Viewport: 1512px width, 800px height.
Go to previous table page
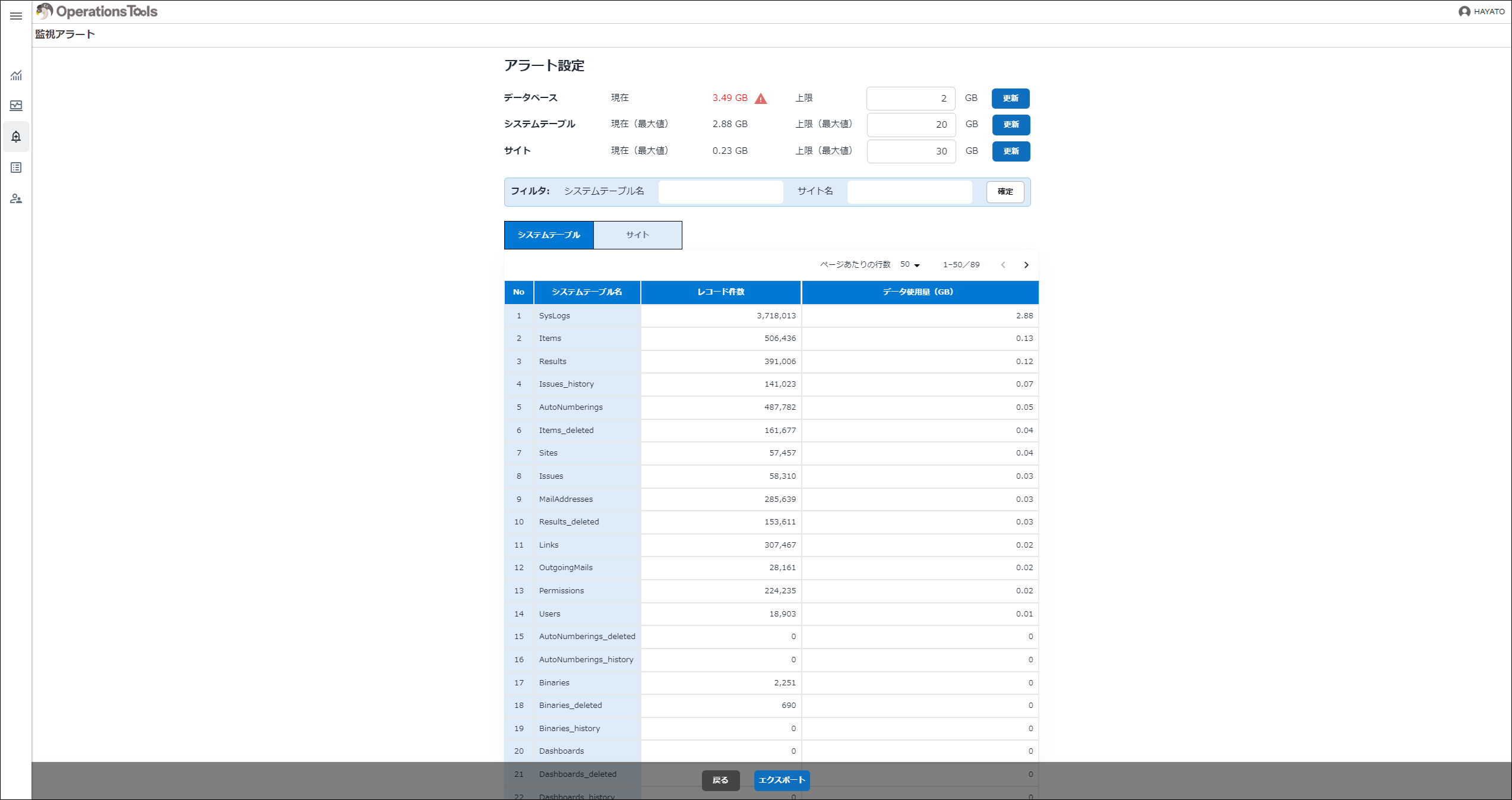(x=1003, y=265)
